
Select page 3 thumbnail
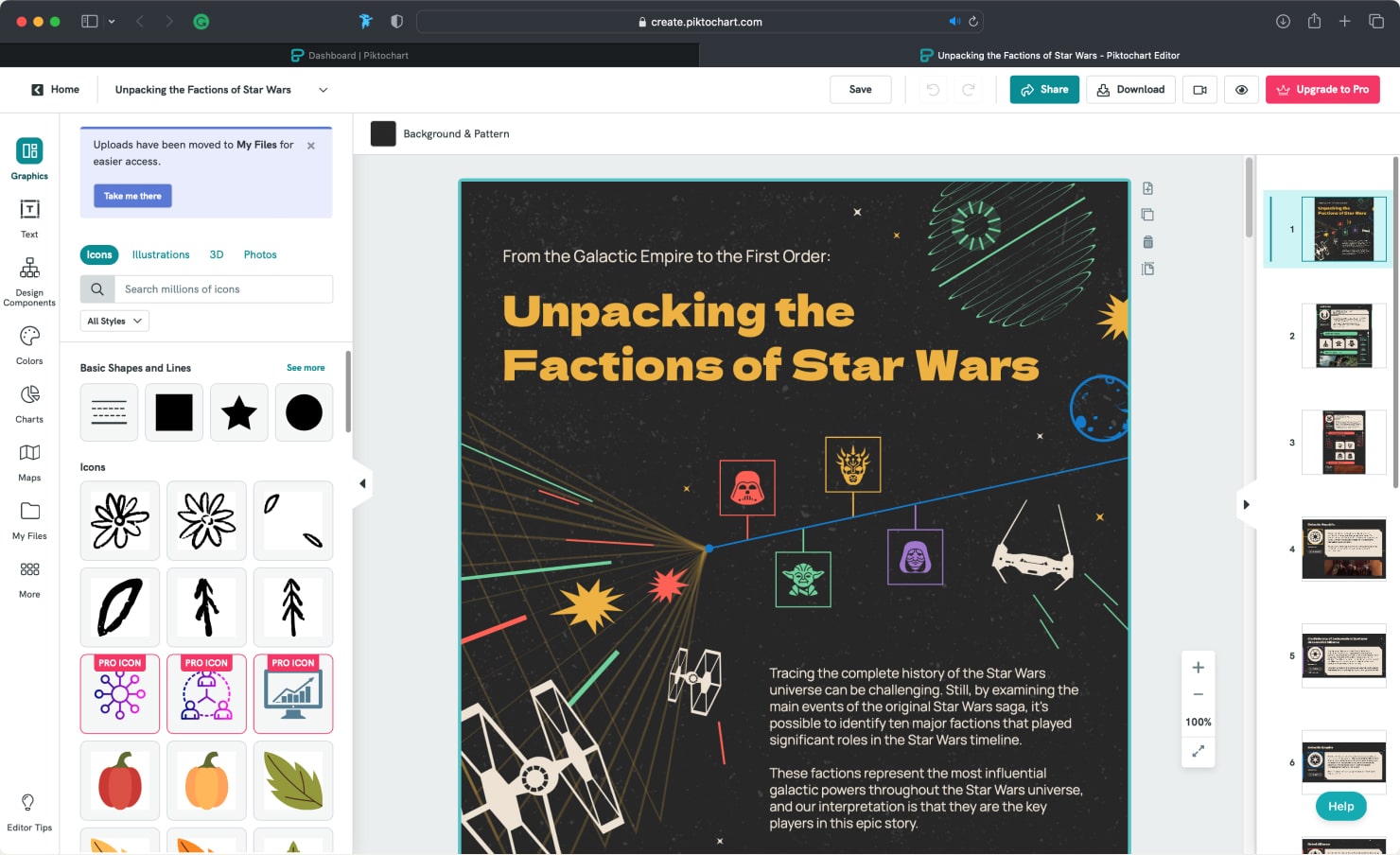pyautogui.click(x=1343, y=442)
